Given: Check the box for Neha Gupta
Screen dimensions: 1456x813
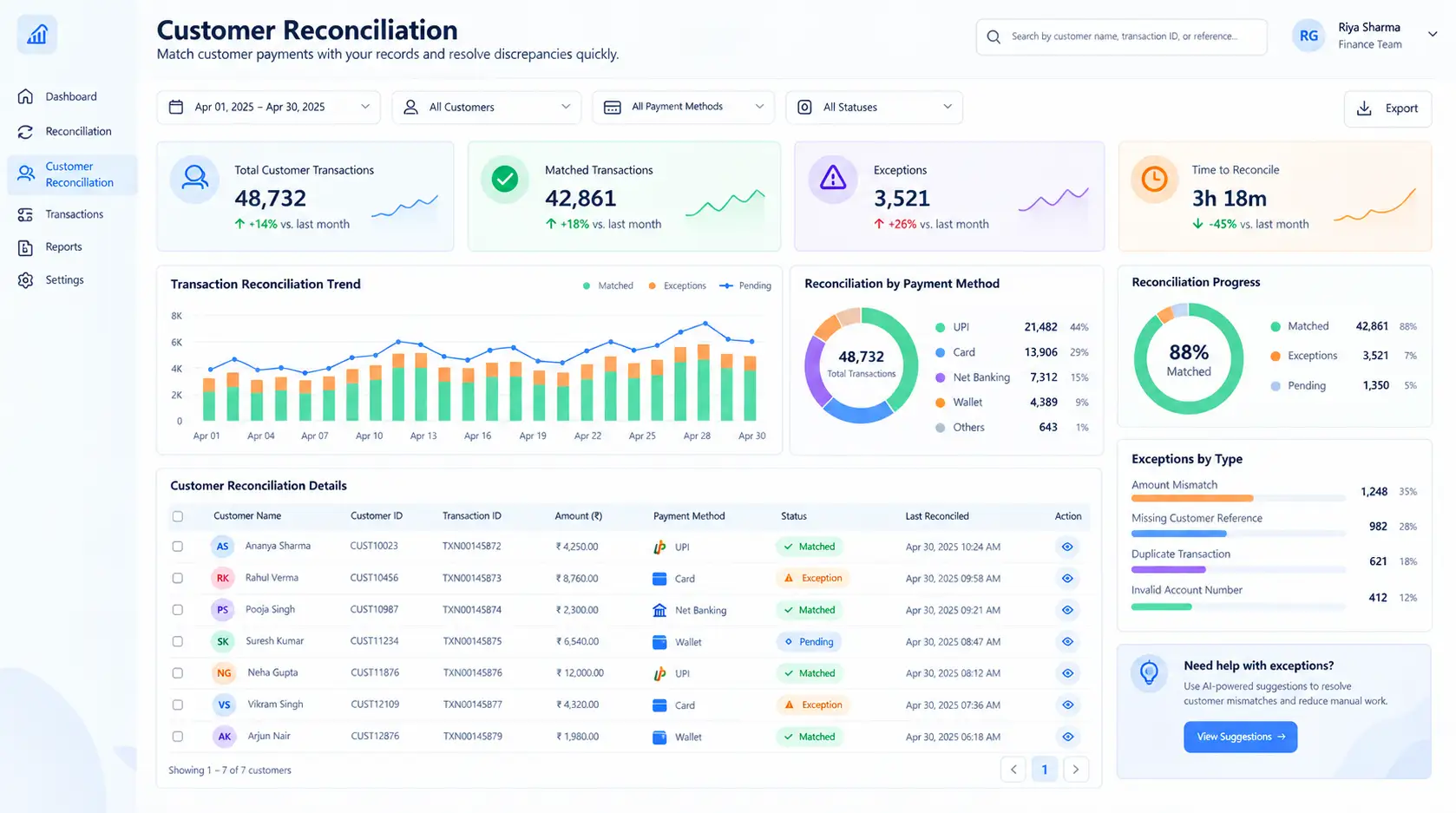Looking at the screenshot, I should [x=178, y=673].
